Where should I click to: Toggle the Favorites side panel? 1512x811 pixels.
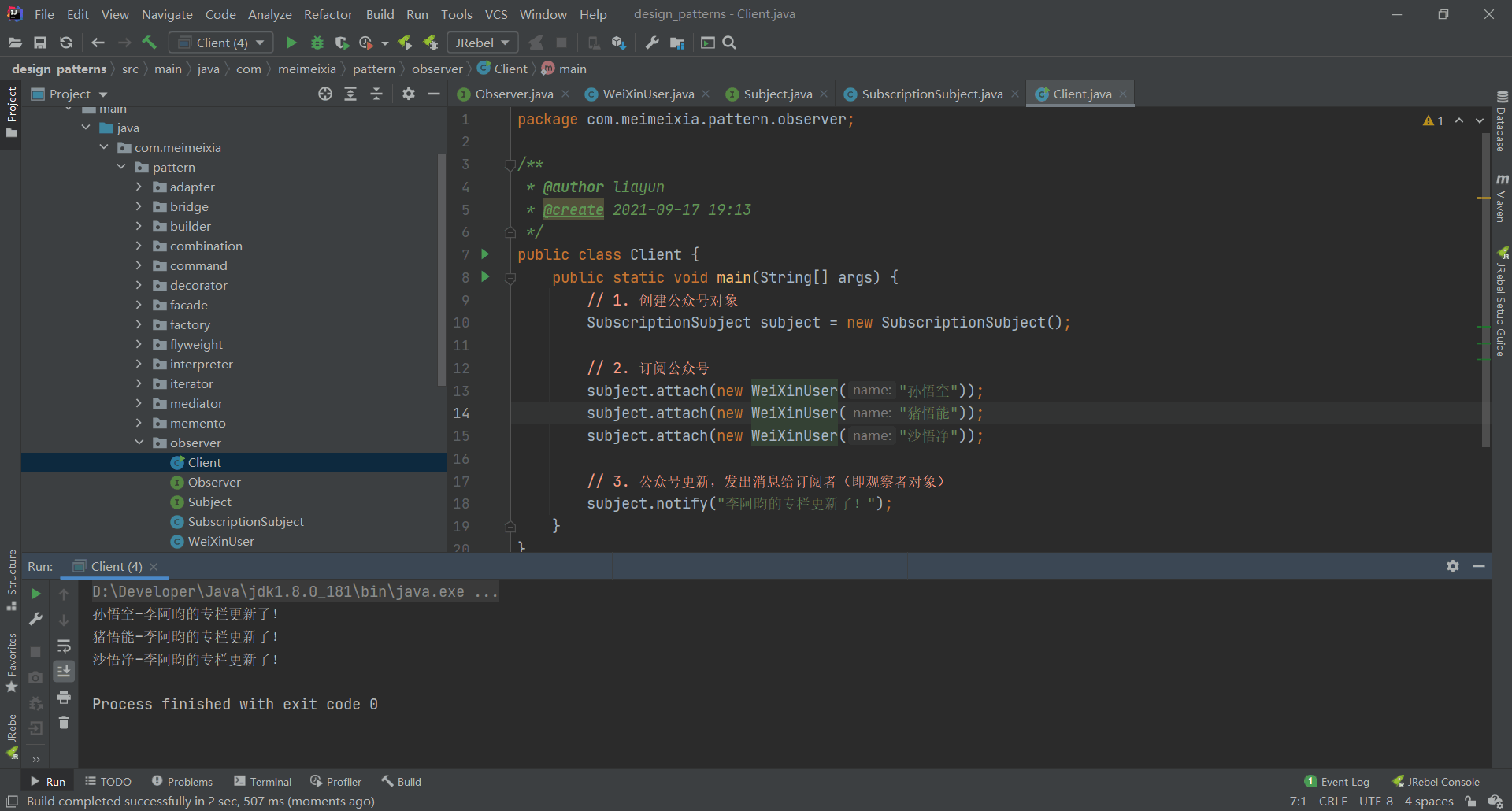click(x=11, y=662)
